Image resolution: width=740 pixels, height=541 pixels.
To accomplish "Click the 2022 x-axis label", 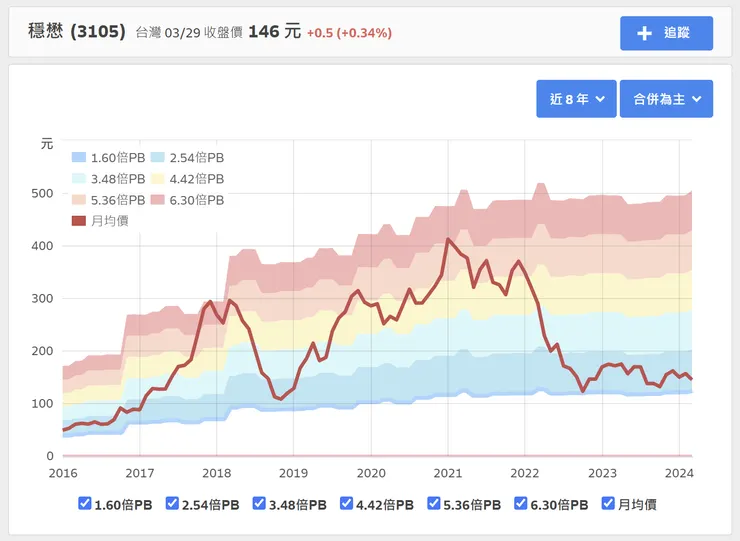I will pyautogui.click(x=525, y=473).
